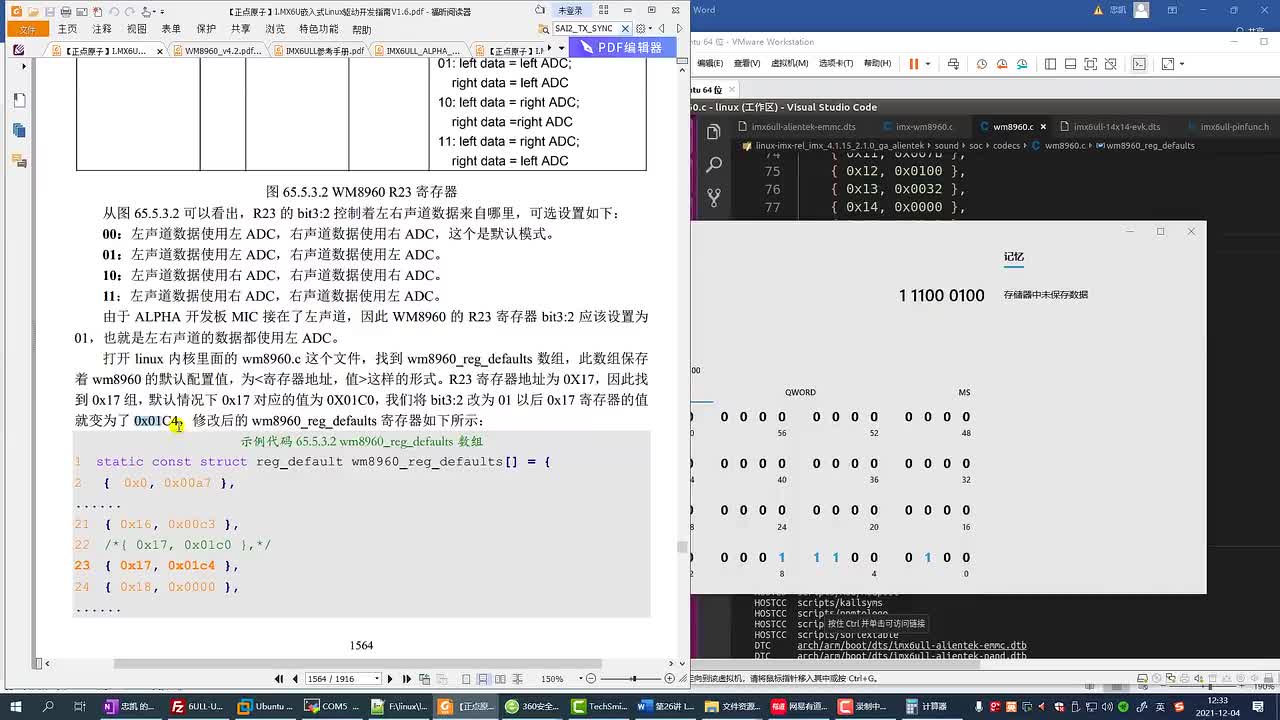Click imx6ull-alientek-emmc.dtb link in terminal

[x=912, y=646]
